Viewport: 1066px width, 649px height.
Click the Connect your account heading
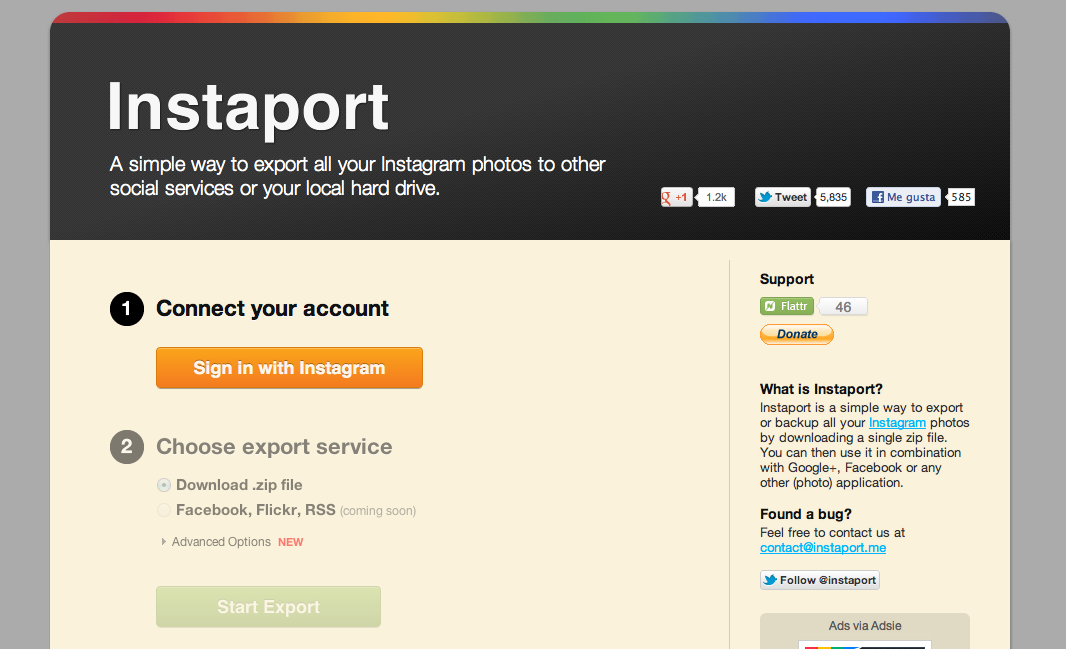click(x=272, y=309)
